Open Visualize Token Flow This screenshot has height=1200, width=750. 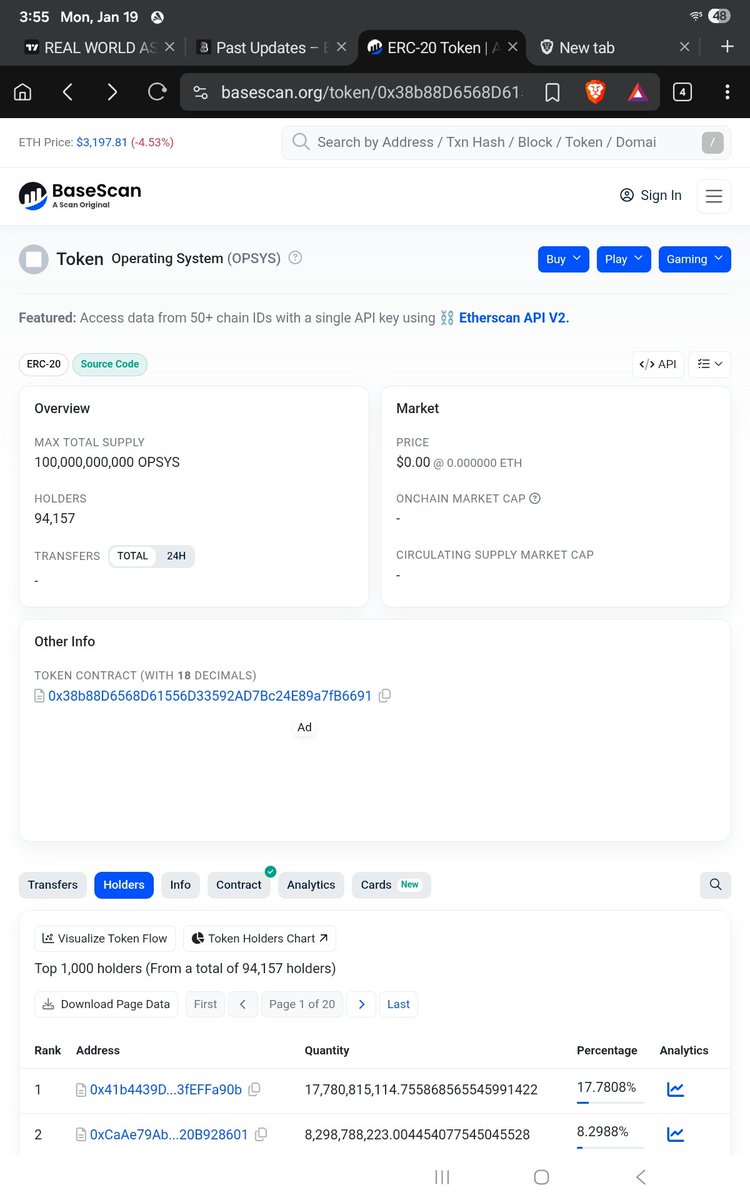(105, 939)
